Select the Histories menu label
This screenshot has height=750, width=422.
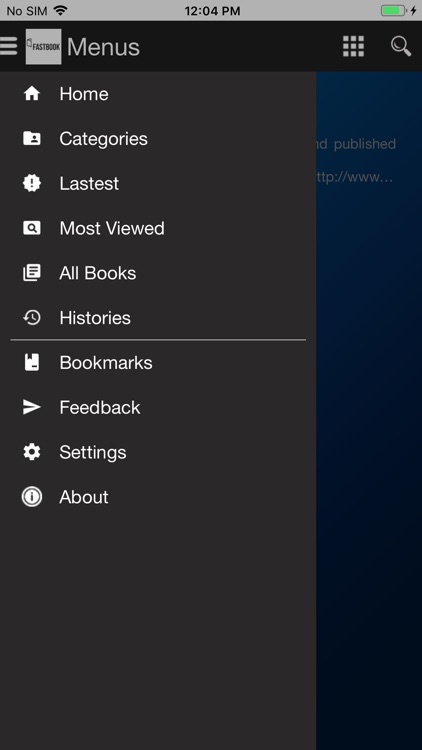click(x=95, y=318)
